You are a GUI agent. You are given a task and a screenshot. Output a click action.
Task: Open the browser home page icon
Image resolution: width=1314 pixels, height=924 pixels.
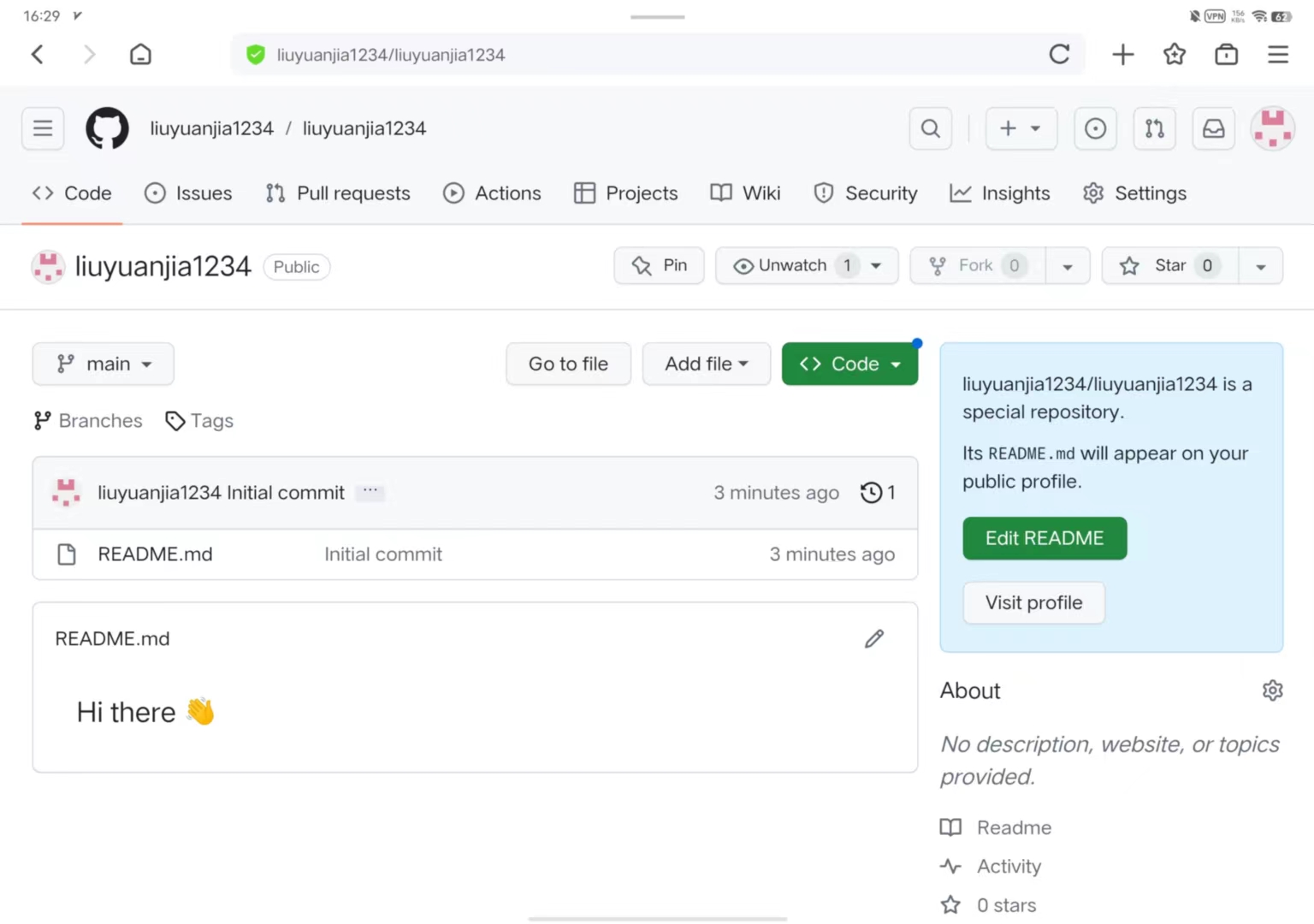click(140, 55)
